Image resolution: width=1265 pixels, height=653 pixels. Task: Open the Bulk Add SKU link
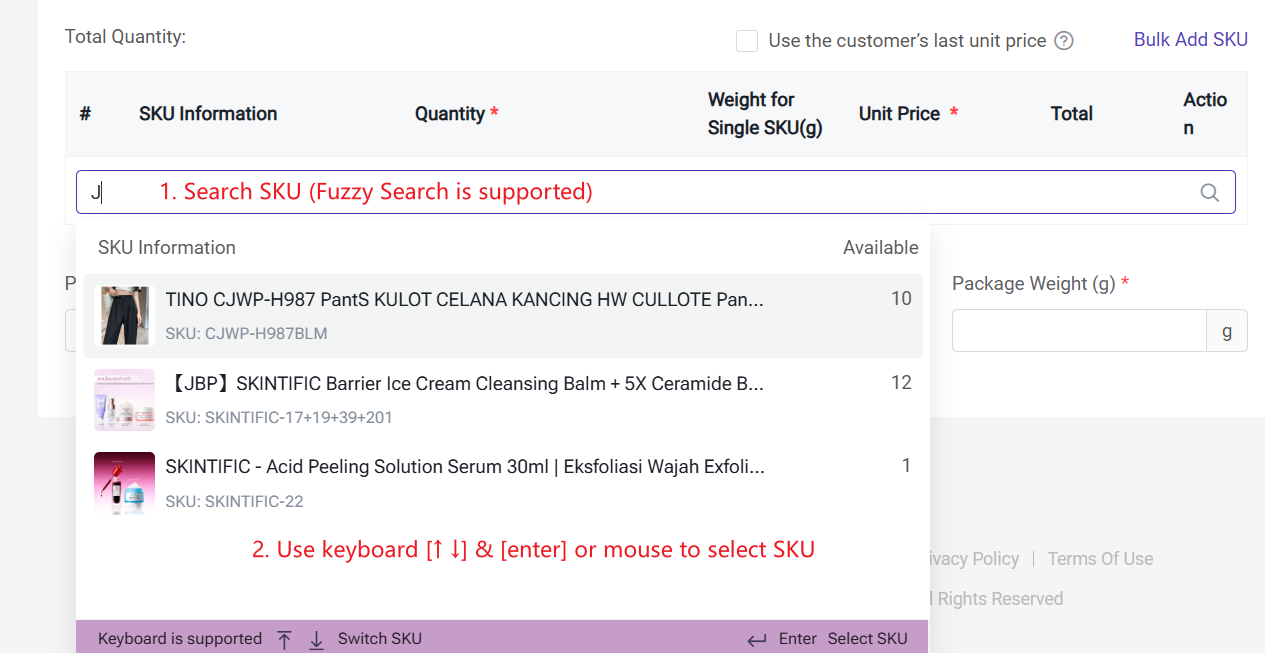[x=1190, y=40]
